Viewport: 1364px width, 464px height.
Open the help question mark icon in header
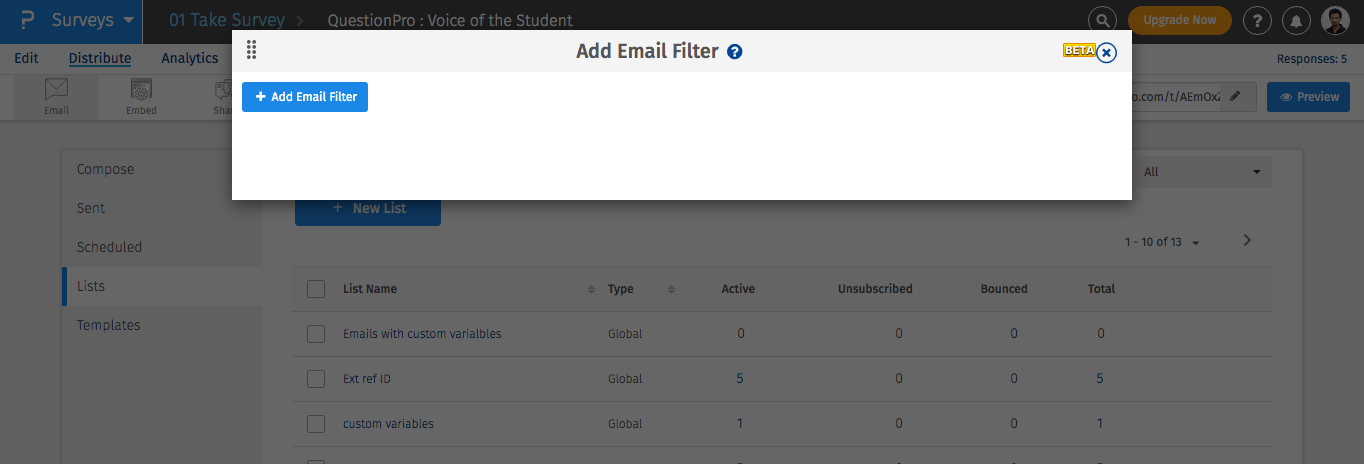pyautogui.click(x=1256, y=20)
